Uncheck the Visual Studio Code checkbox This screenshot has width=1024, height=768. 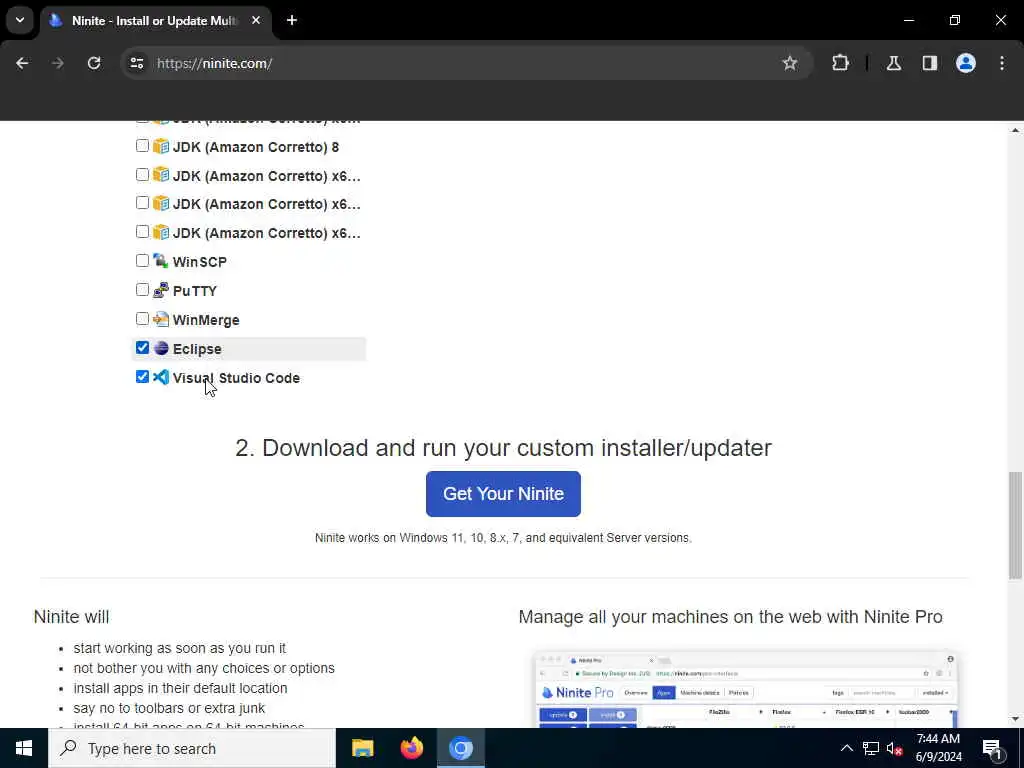click(142, 377)
